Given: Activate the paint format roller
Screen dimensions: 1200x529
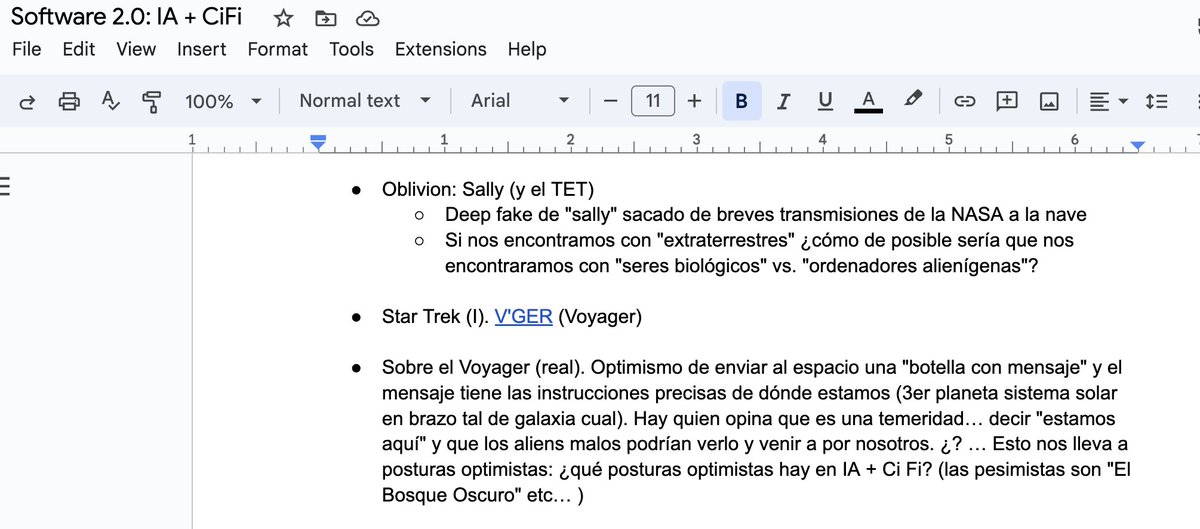Looking at the screenshot, I should [151, 101].
